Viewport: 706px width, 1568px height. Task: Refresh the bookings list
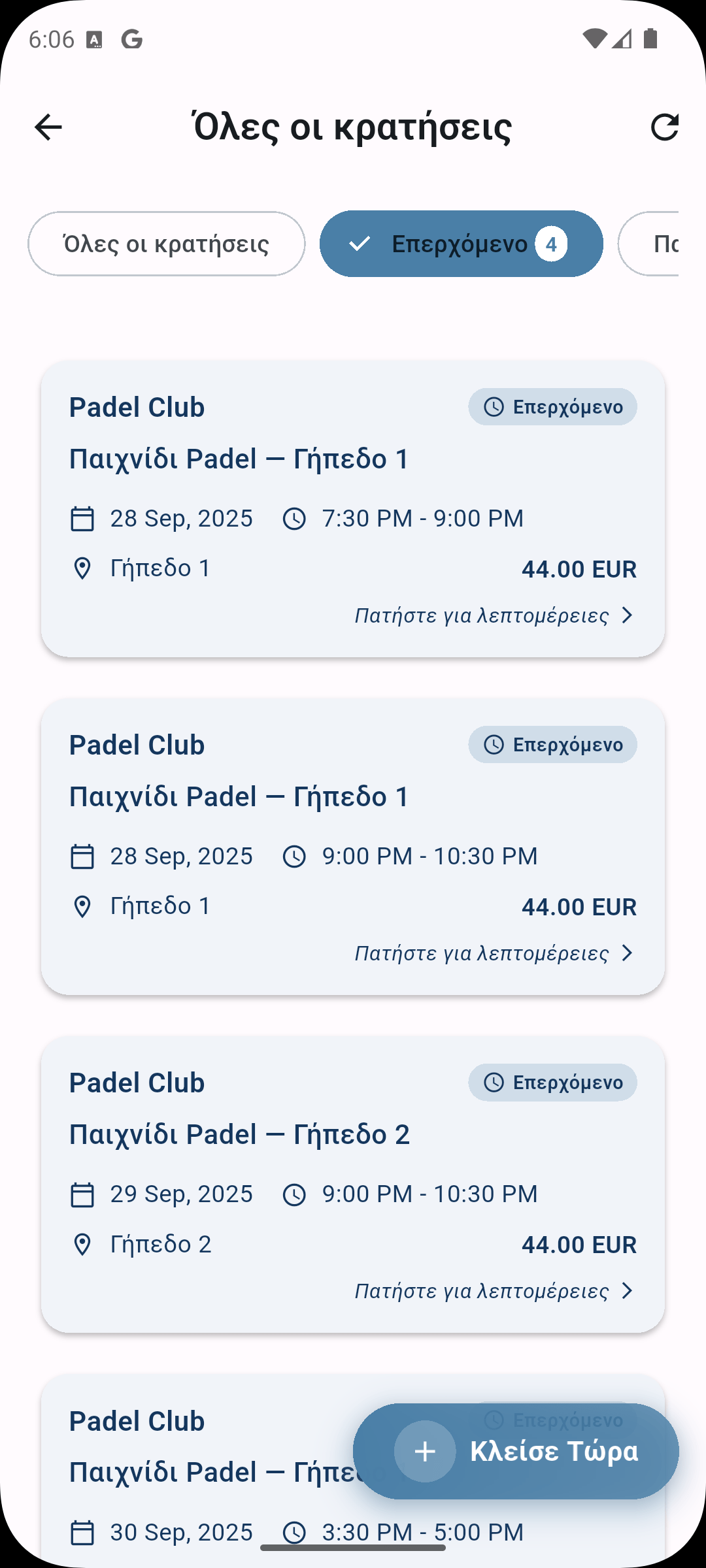(x=664, y=127)
